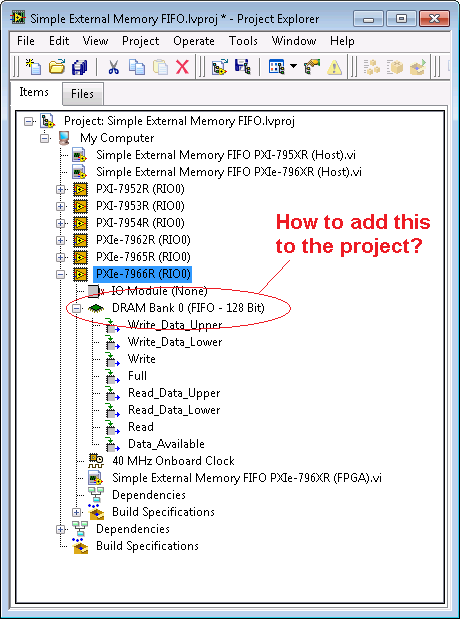Click the bottom Build Specifications icon
This screenshot has width=461, height=619.
pyautogui.click(x=80, y=546)
